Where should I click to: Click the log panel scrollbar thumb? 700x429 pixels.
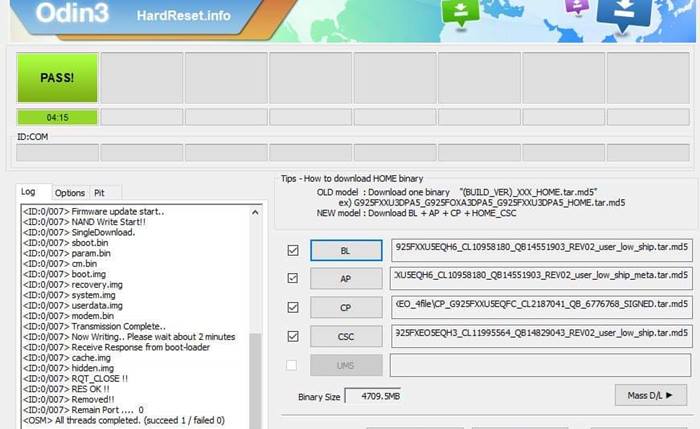click(x=255, y=380)
